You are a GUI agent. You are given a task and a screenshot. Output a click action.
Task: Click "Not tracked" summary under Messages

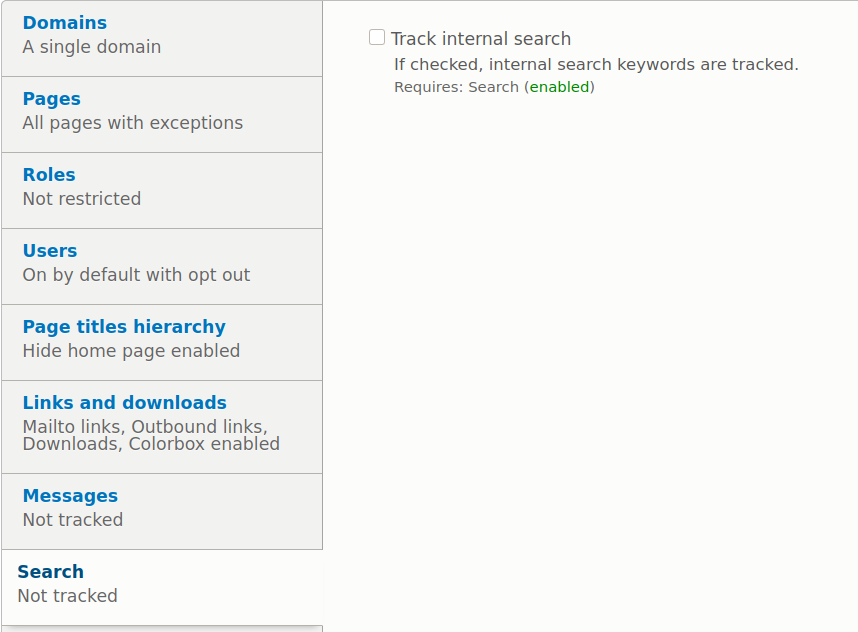coord(73,520)
